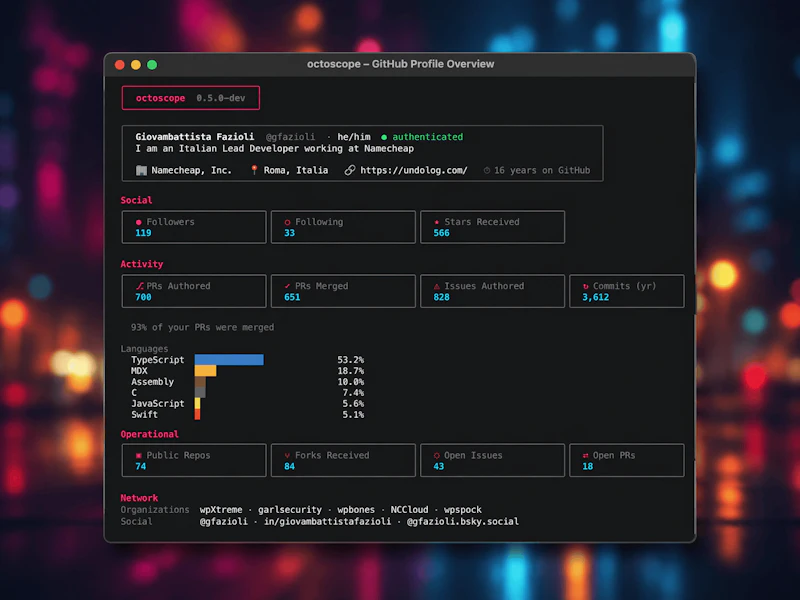Click the PRs Merged checkmark icon
Image resolution: width=800 pixels, height=600 pixels.
click(x=287, y=286)
